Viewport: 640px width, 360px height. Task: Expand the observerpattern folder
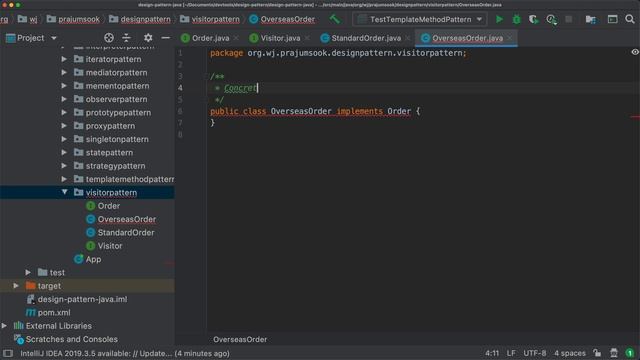click(x=64, y=99)
